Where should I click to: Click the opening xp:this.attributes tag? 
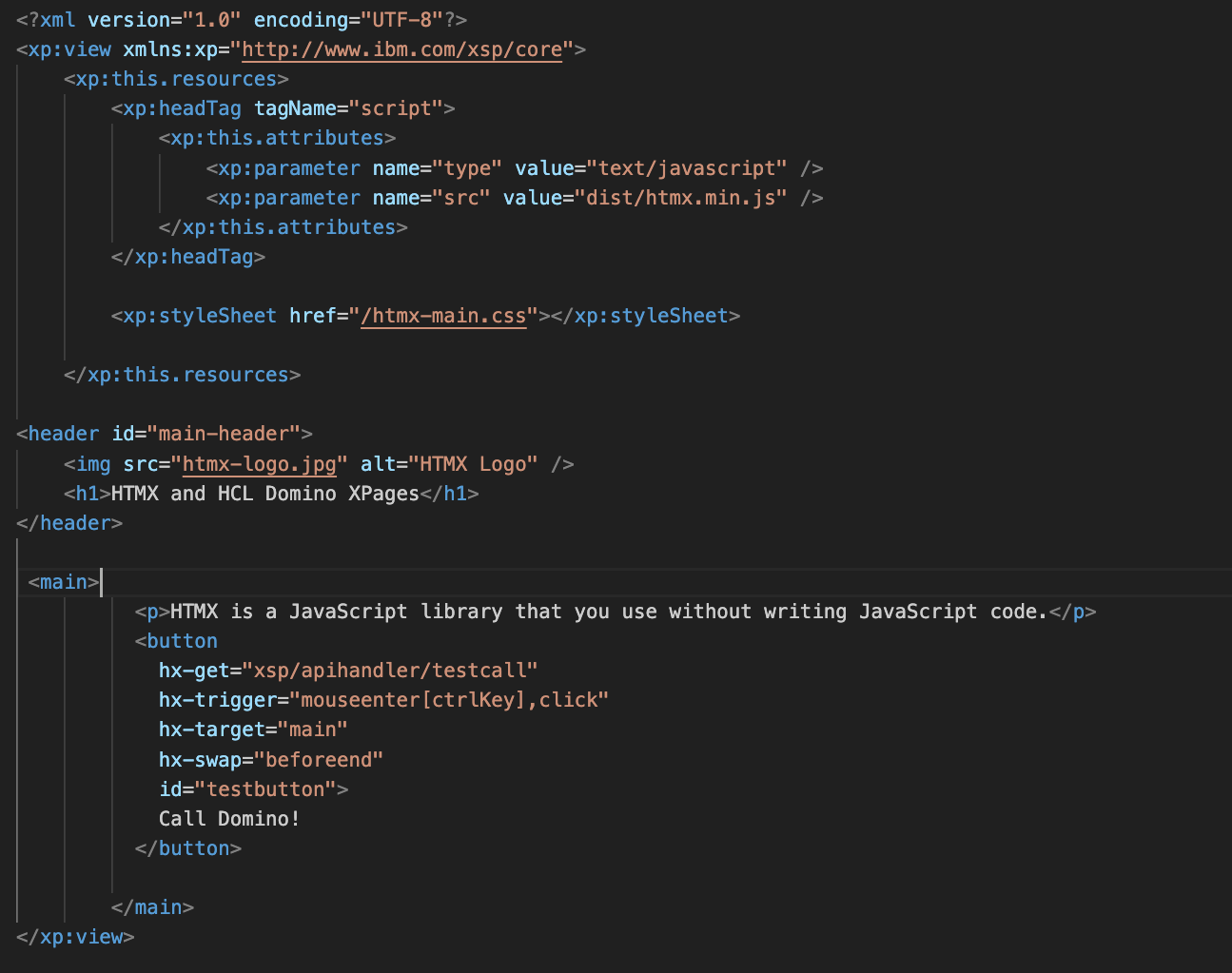278,138
